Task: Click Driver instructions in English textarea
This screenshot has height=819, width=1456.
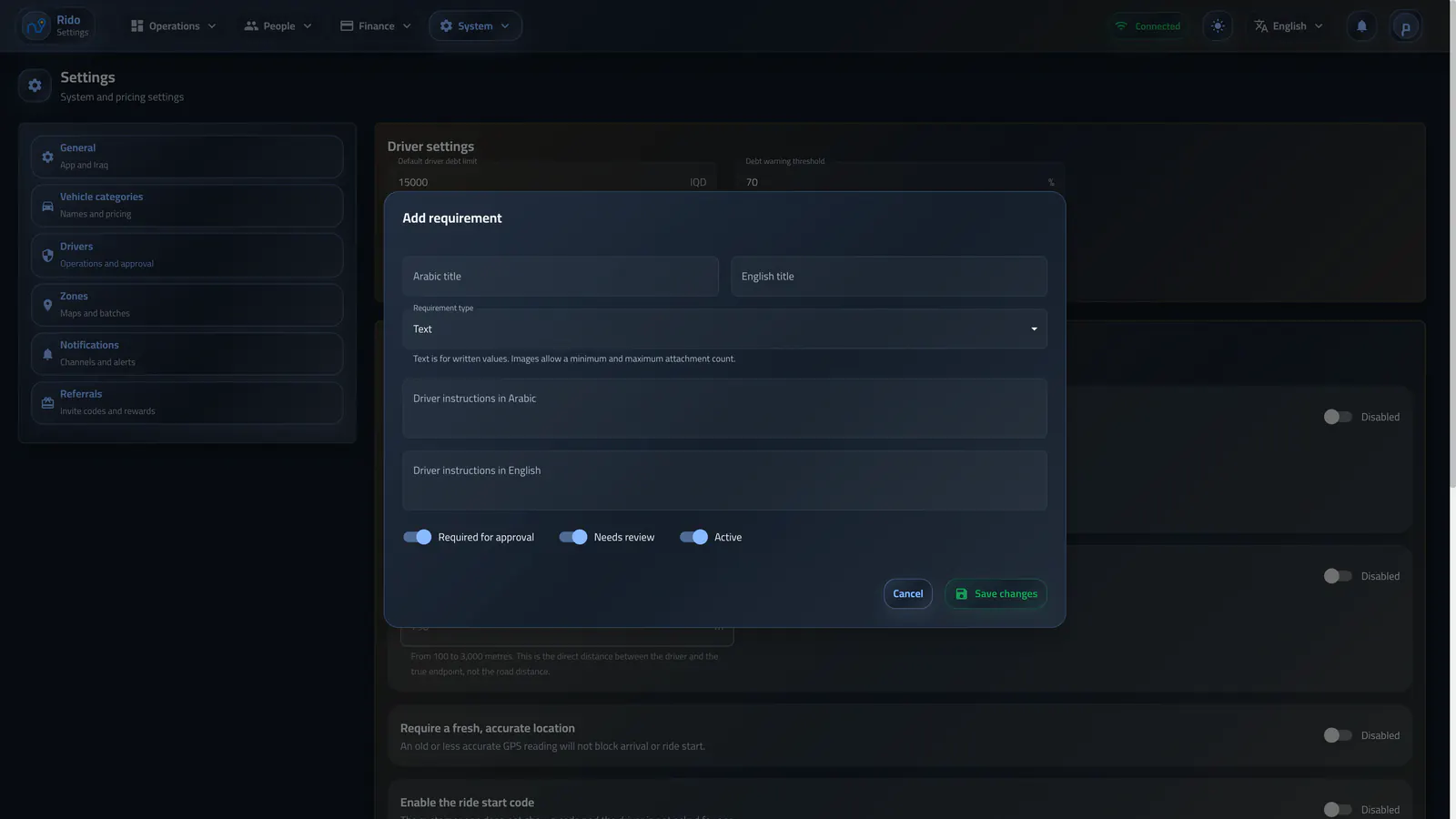Action: [x=724, y=480]
